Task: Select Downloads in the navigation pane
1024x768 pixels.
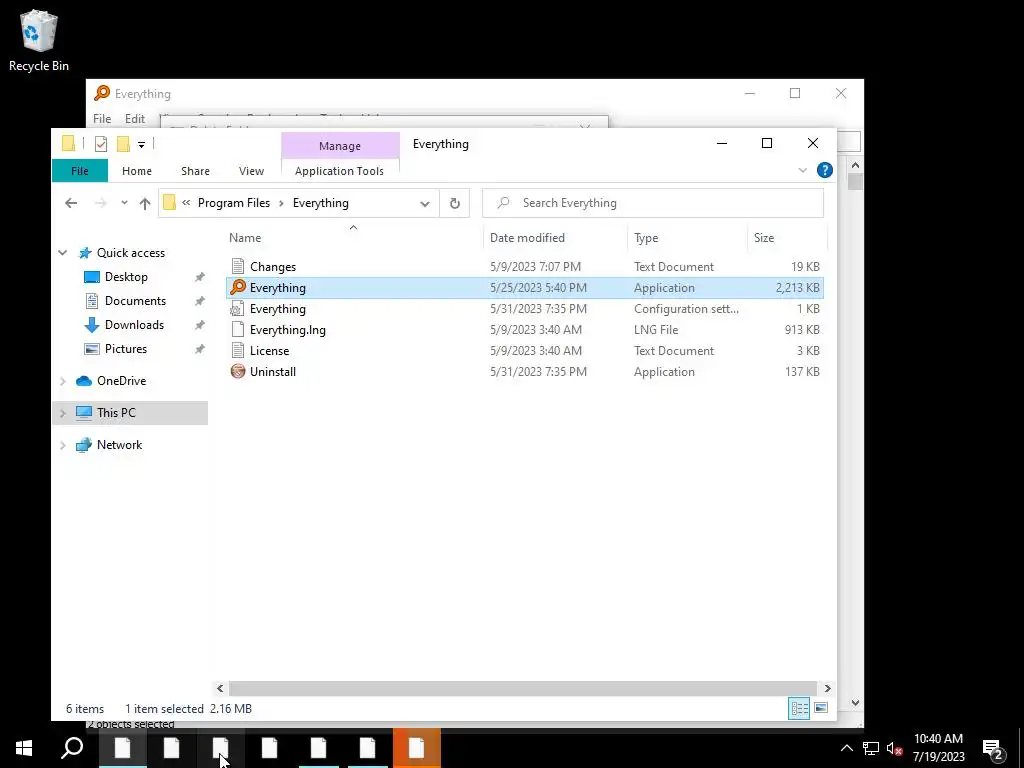Action: [x=135, y=325]
